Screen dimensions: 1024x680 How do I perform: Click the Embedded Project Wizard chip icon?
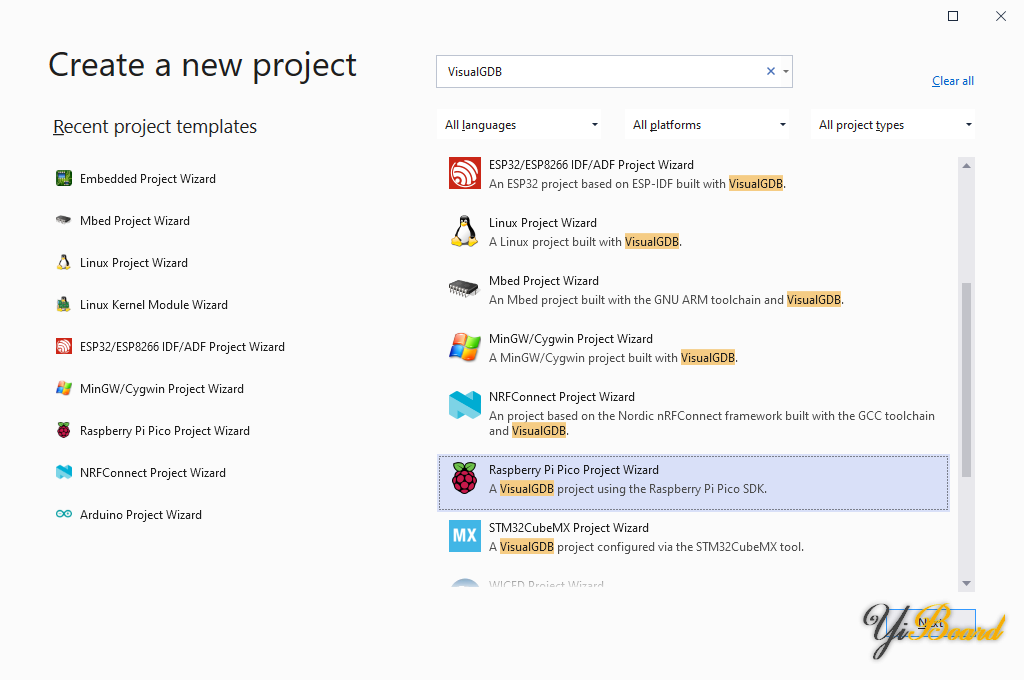coord(63,178)
